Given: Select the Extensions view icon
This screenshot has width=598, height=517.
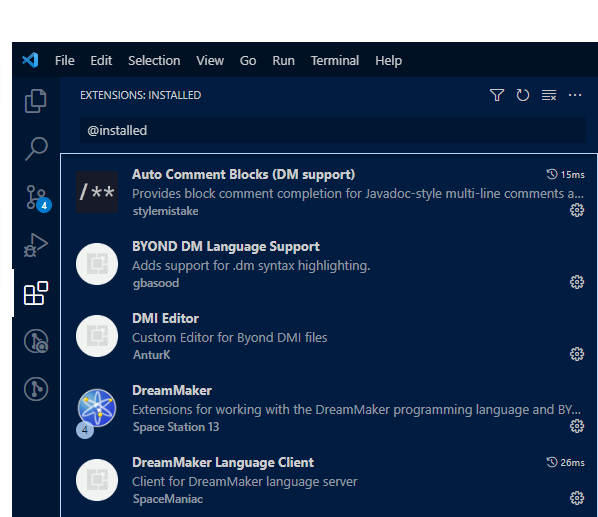Looking at the screenshot, I should pos(36,293).
